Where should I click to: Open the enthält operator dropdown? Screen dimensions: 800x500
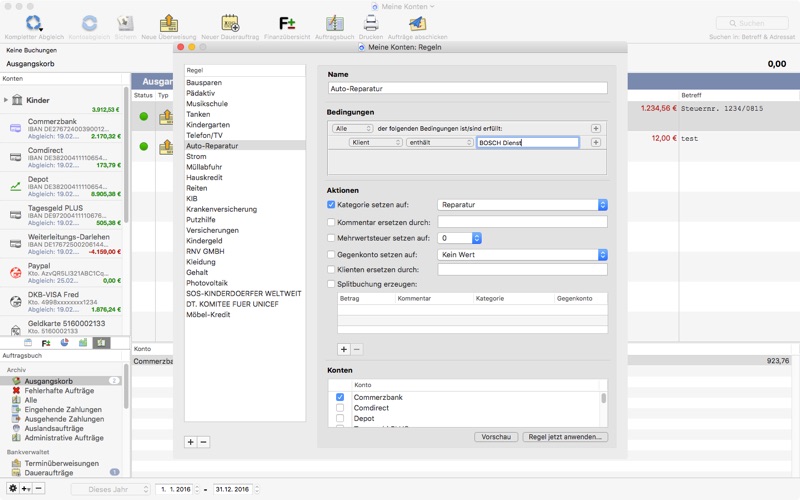440,142
